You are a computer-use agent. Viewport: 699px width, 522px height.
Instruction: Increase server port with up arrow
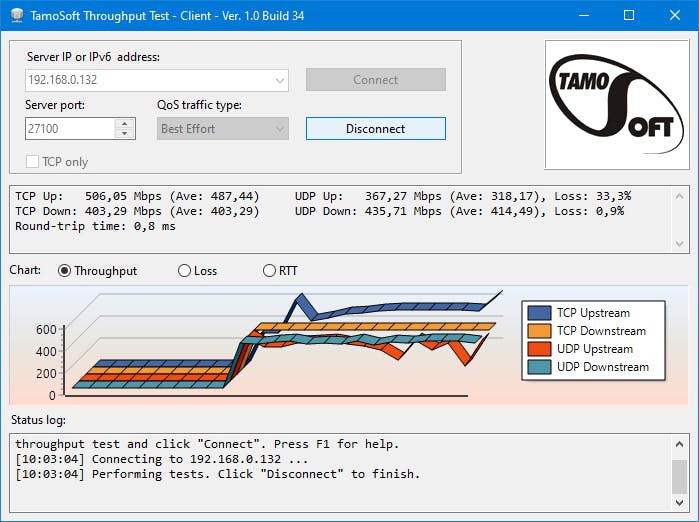coord(125,123)
